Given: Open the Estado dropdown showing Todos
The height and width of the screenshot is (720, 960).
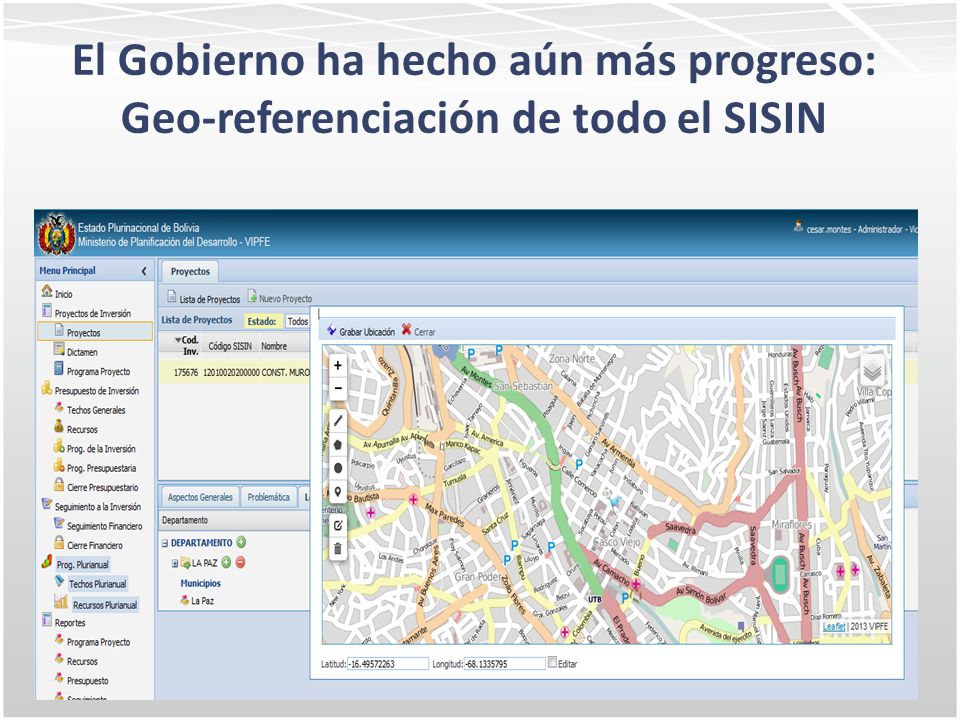Looking at the screenshot, I should click(298, 321).
